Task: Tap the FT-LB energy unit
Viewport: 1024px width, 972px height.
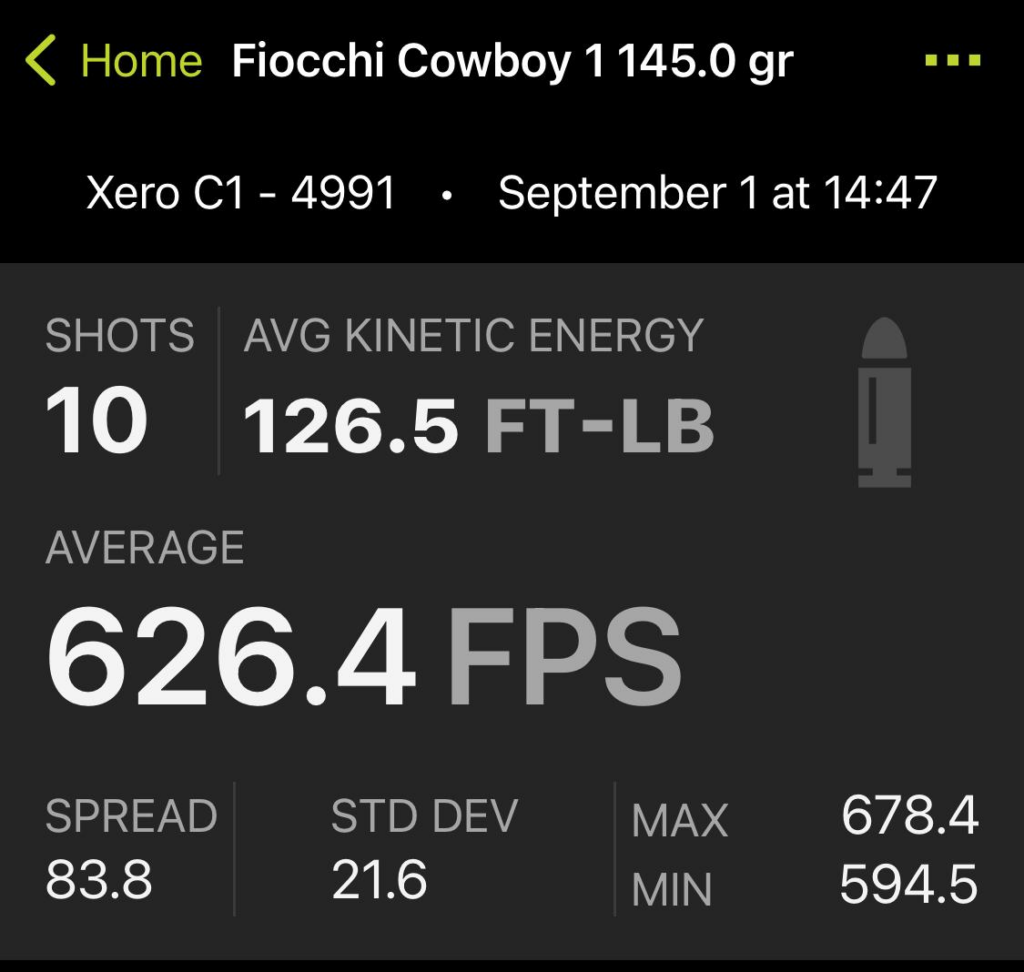Action: (599, 425)
